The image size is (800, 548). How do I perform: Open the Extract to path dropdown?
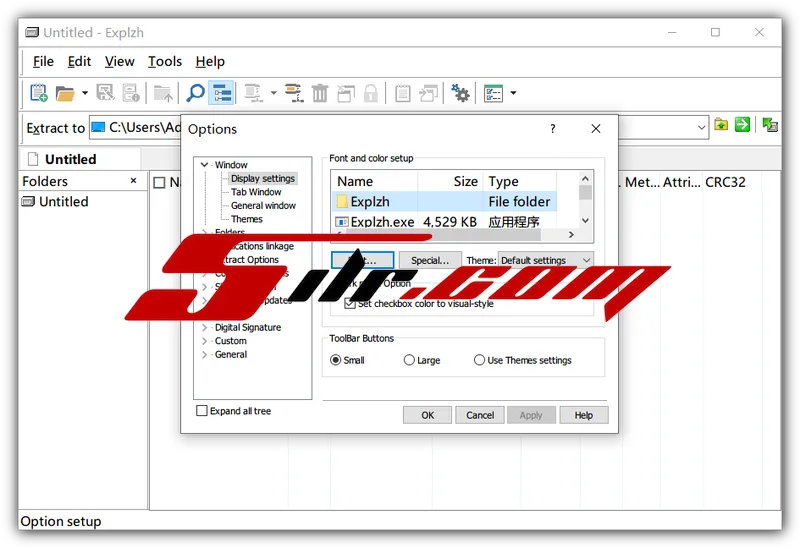click(x=702, y=127)
